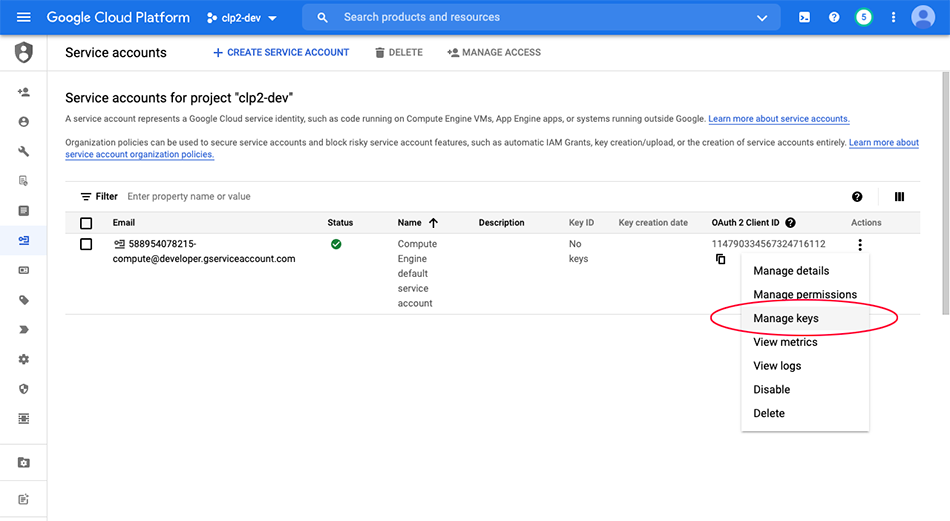Expand the clp2-dev project selector
Viewport: 950px width, 521px height.
point(242,17)
